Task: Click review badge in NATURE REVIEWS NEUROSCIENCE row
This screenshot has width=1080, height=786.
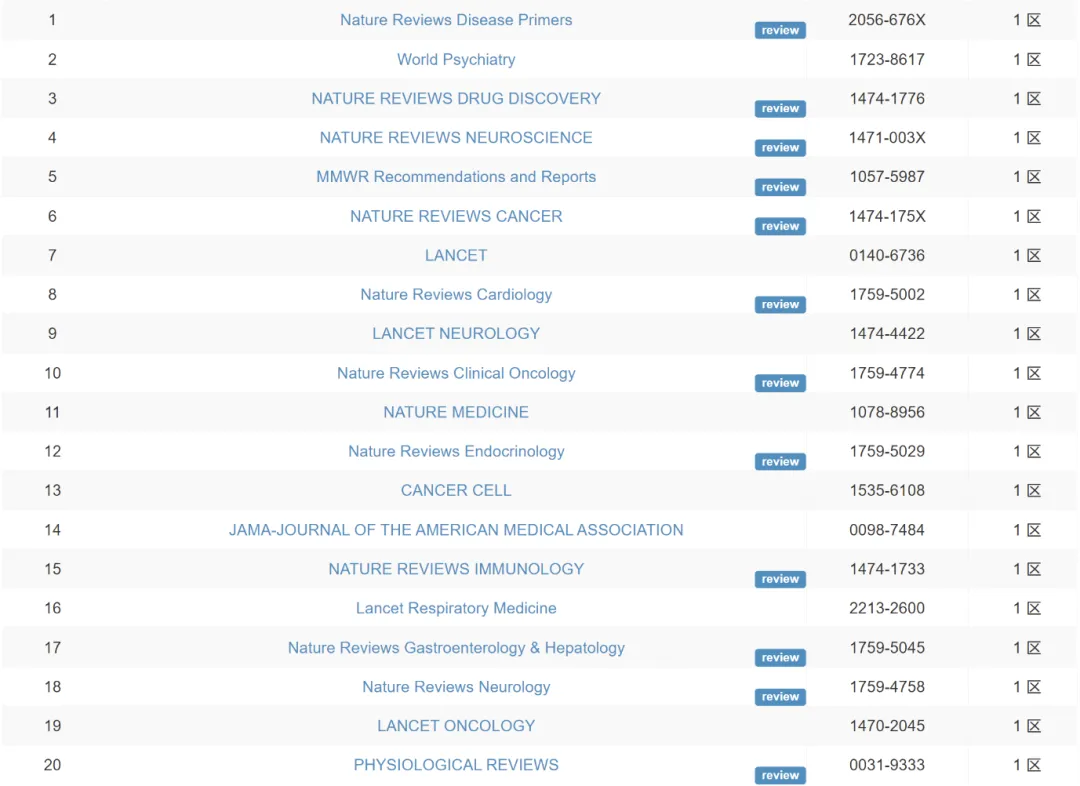Action: click(x=780, y=148)
